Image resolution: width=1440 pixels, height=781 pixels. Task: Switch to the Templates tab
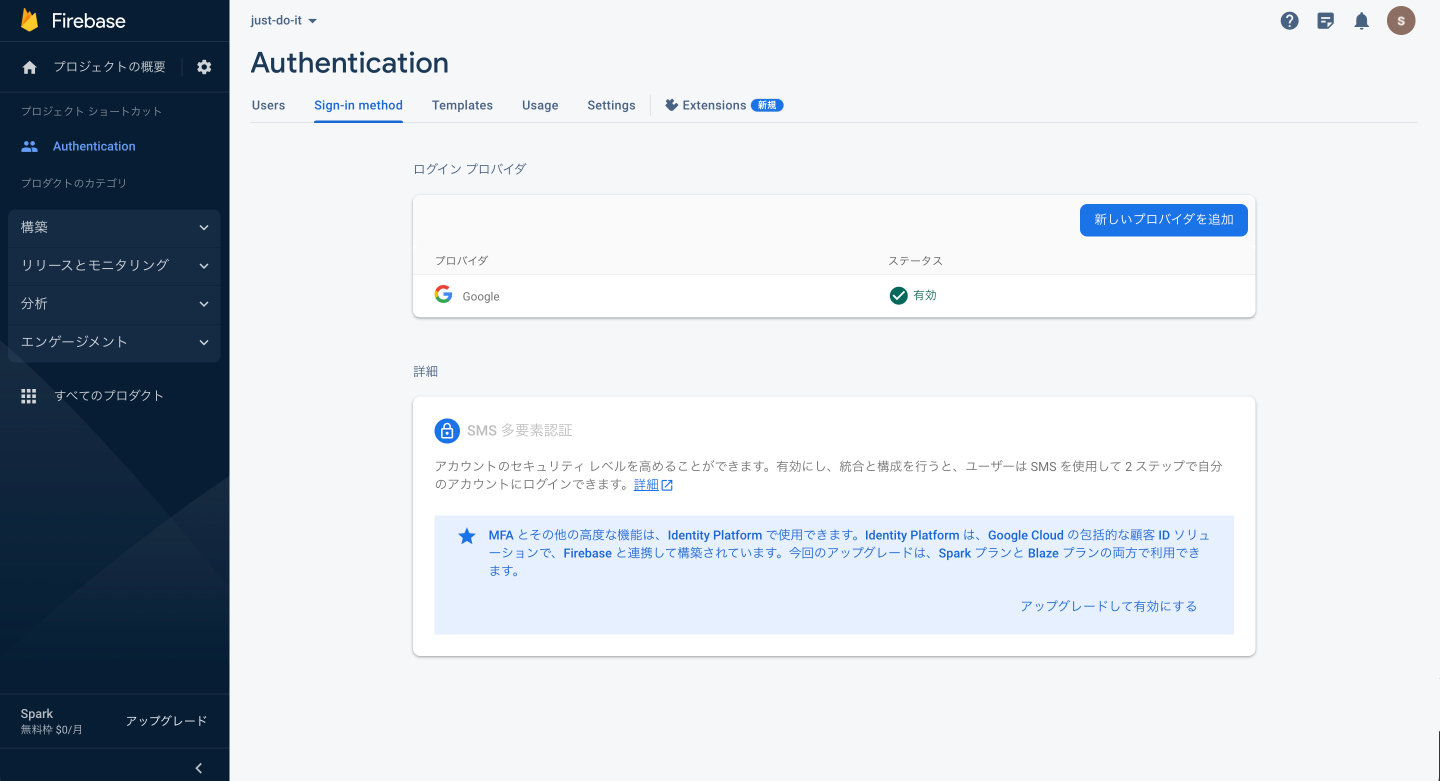(462, 105)
